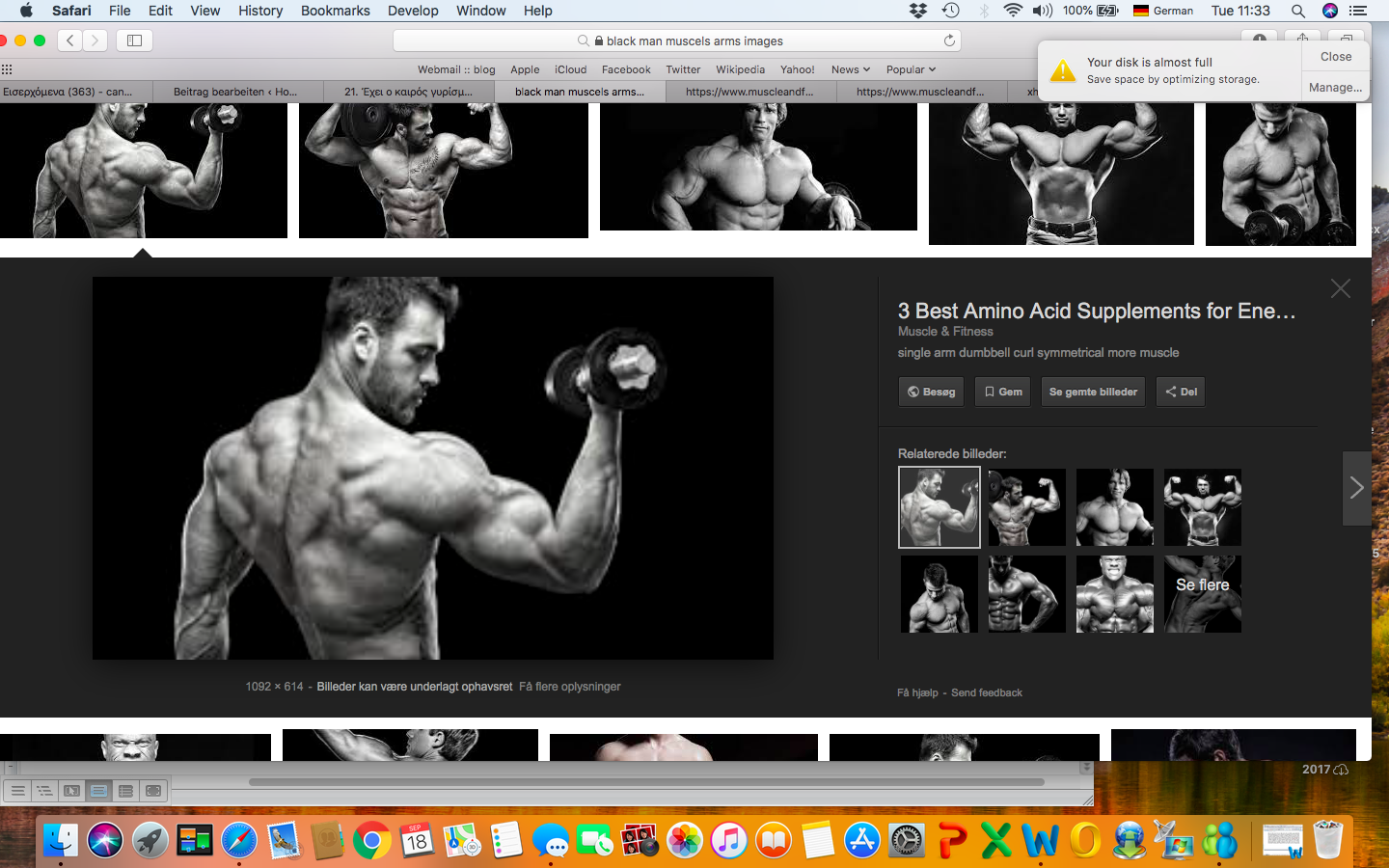Reload the page in Safari address bar
1389x868 pixels.
pyautogui.click(x=949, y=41)
